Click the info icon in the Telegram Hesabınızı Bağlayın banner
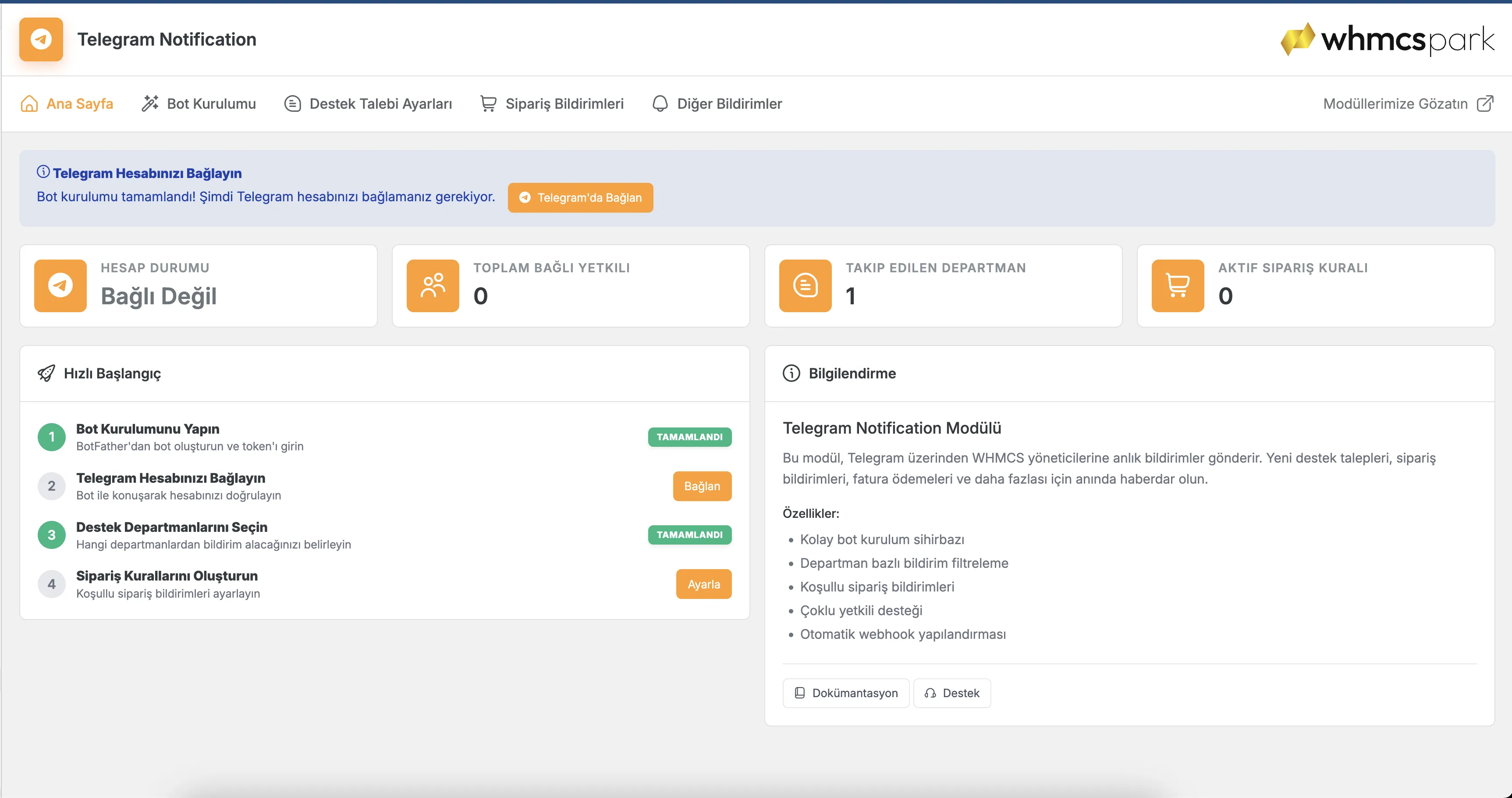 click(x=43, y=172)
